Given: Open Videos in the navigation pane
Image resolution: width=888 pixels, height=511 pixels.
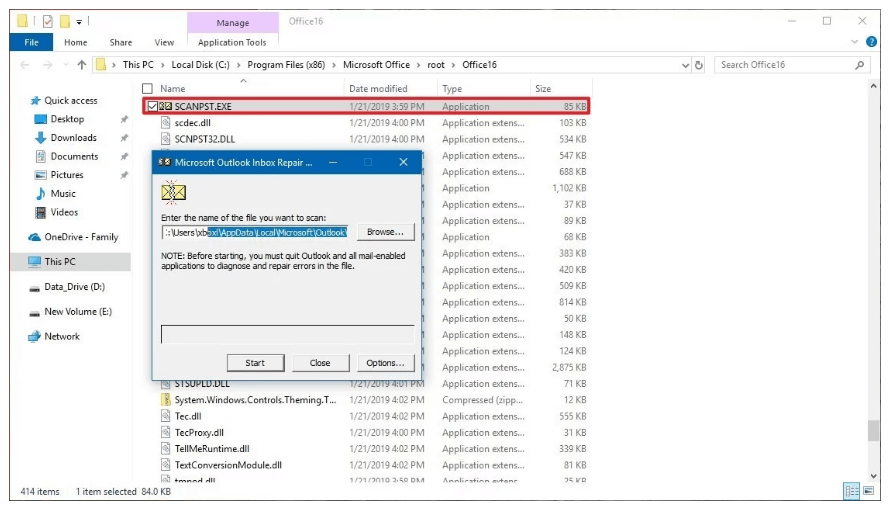Looking at the screenshot, I should click(64, 213).
